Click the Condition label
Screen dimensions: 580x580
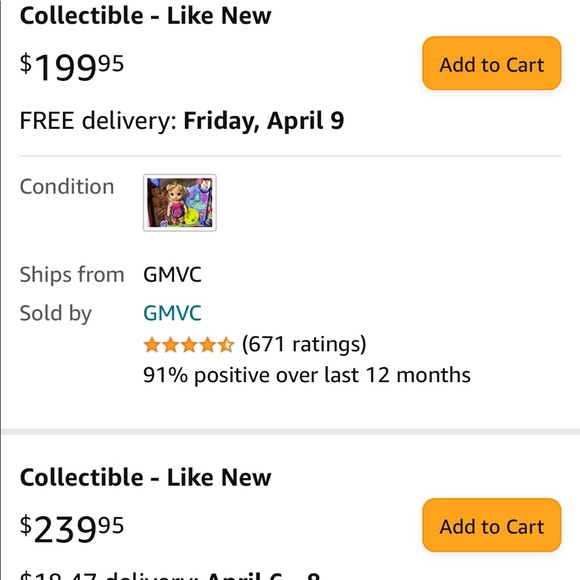(67, 186)
